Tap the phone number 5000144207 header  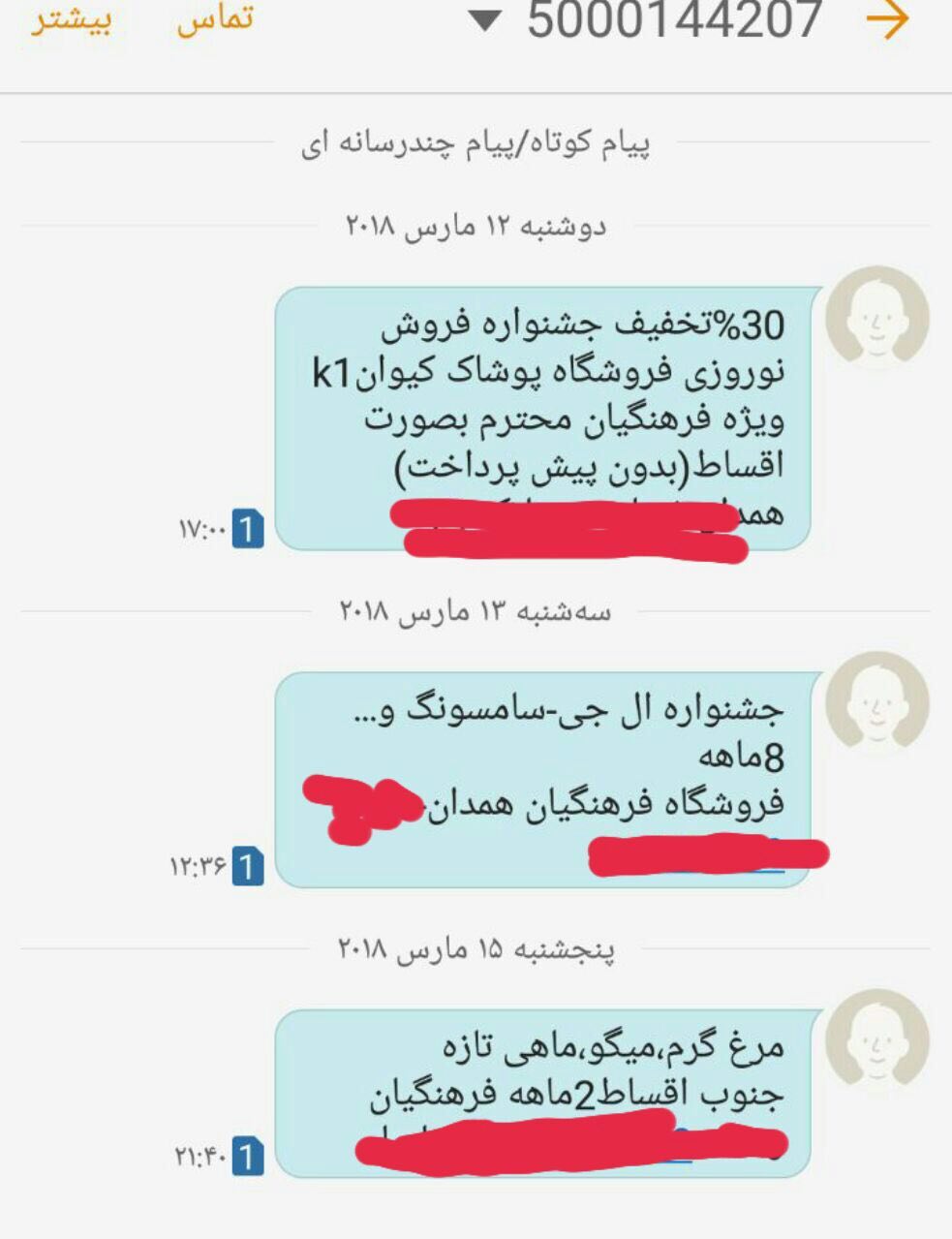coord(674,19)
